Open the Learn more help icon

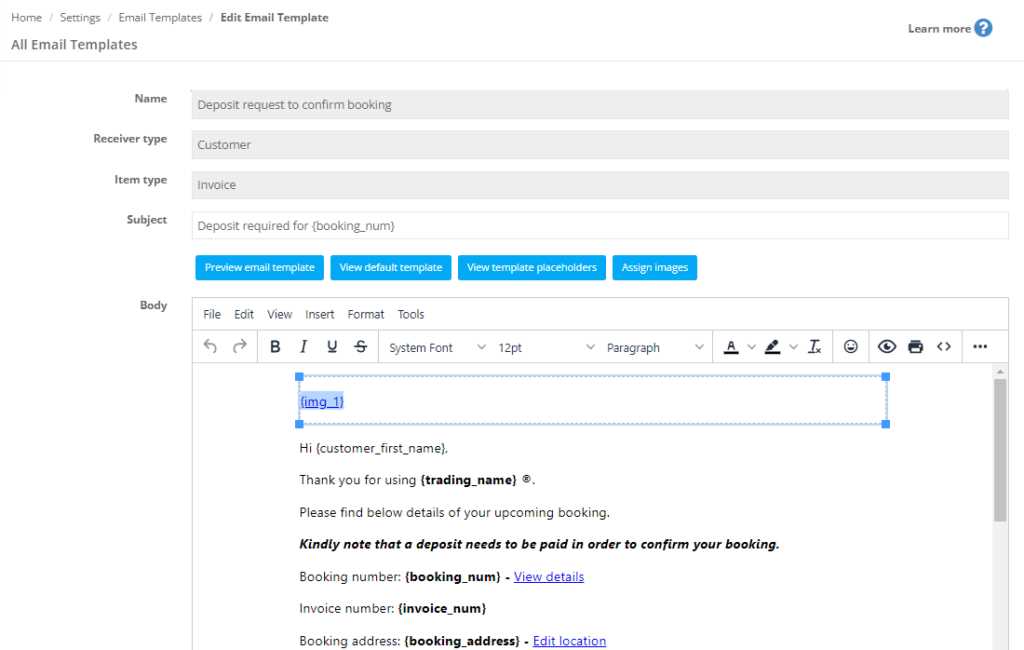983,28
